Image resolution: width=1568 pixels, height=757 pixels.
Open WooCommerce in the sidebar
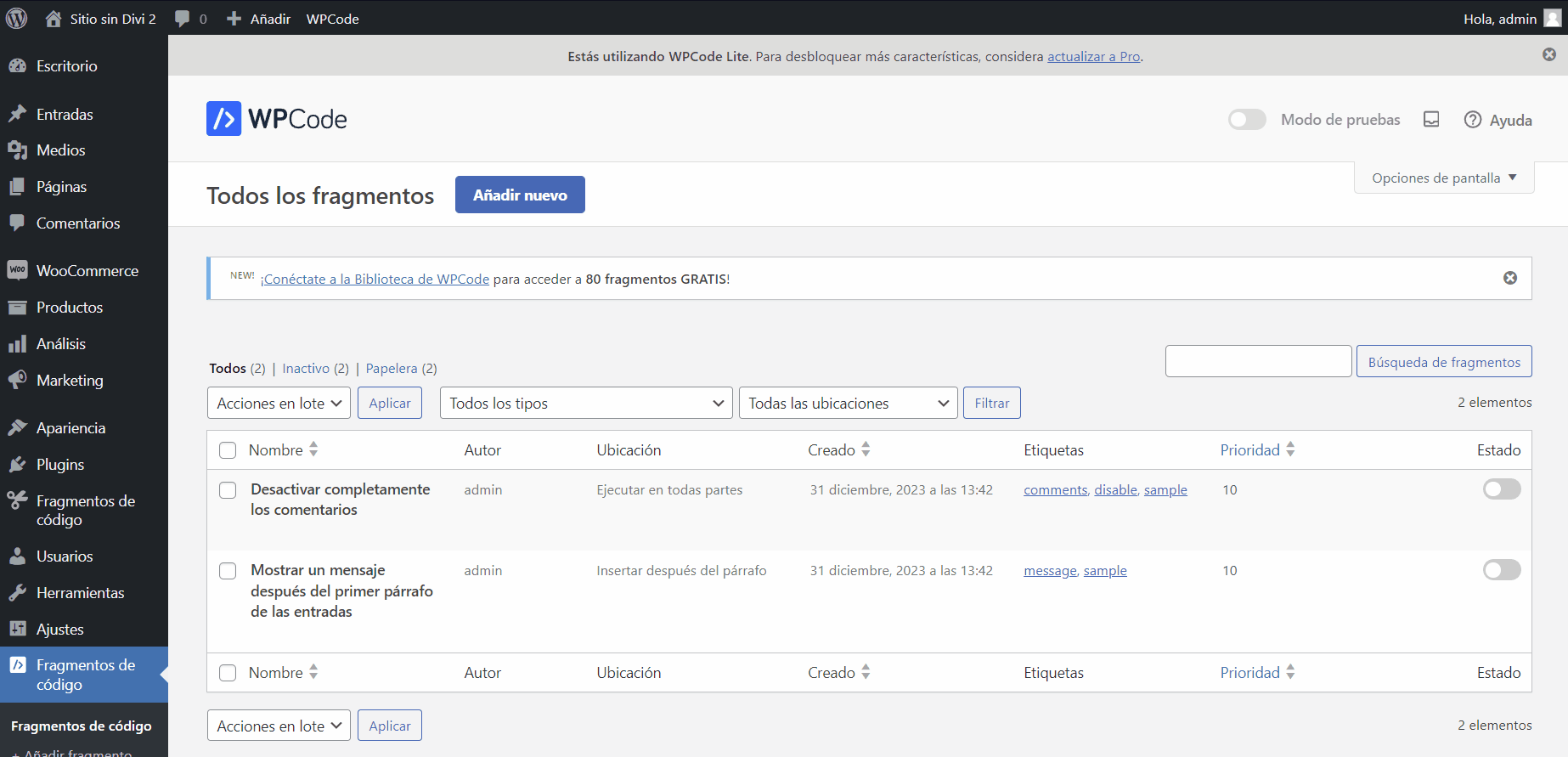[x=87, y=271]
